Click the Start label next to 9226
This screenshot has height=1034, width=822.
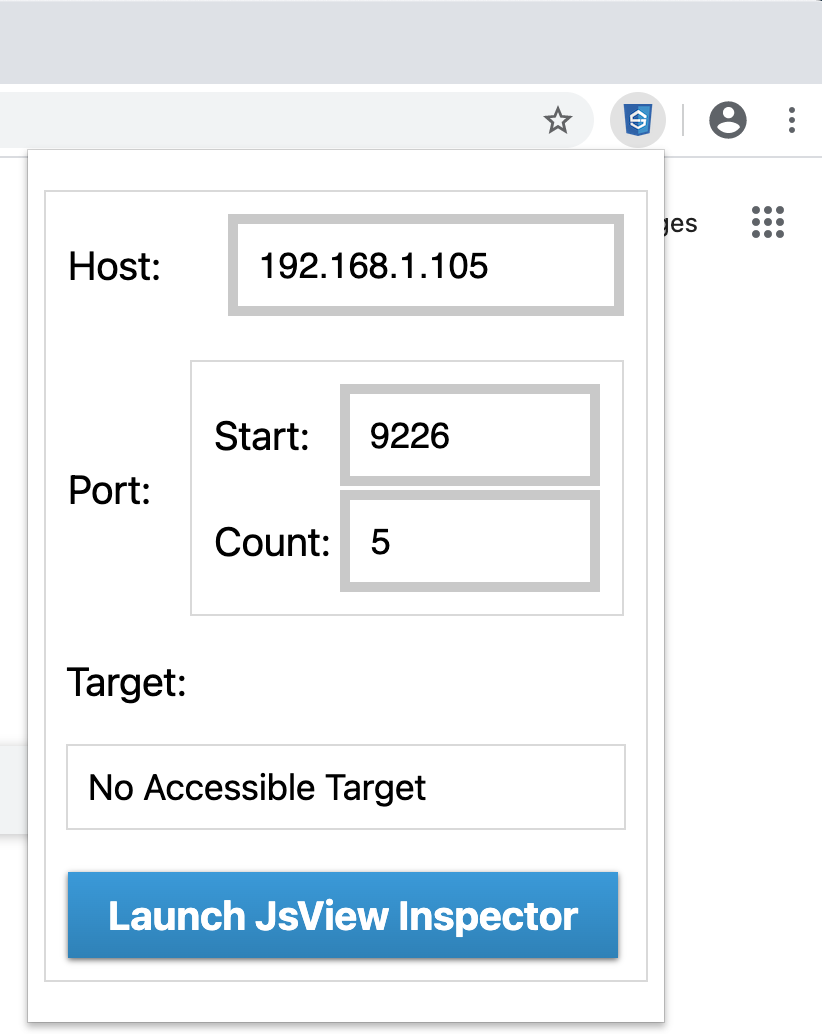(x=262, y=437)
